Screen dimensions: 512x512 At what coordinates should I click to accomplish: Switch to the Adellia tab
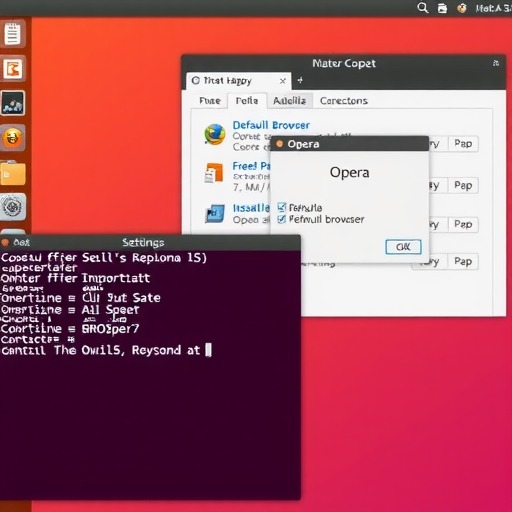(x=289, y=101)
